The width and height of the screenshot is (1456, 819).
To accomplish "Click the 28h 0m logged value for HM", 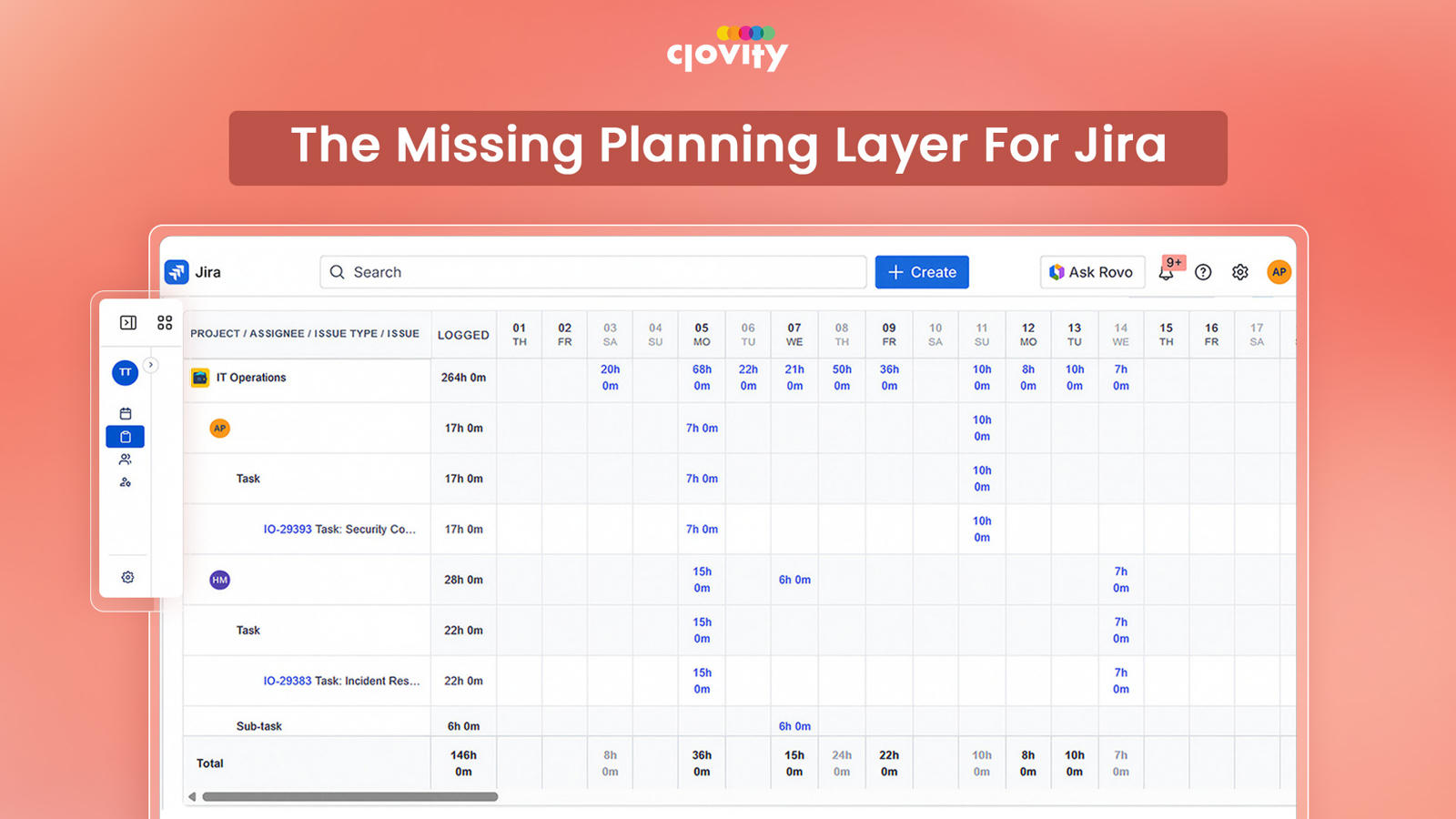I will (x=463, y=580).
